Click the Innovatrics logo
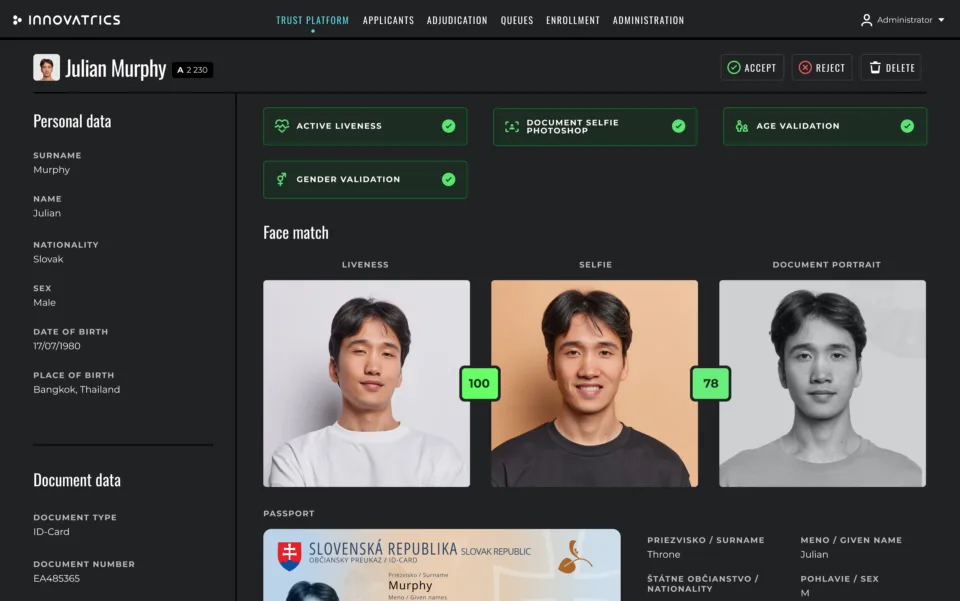960x601 pixels. (67, 20)
